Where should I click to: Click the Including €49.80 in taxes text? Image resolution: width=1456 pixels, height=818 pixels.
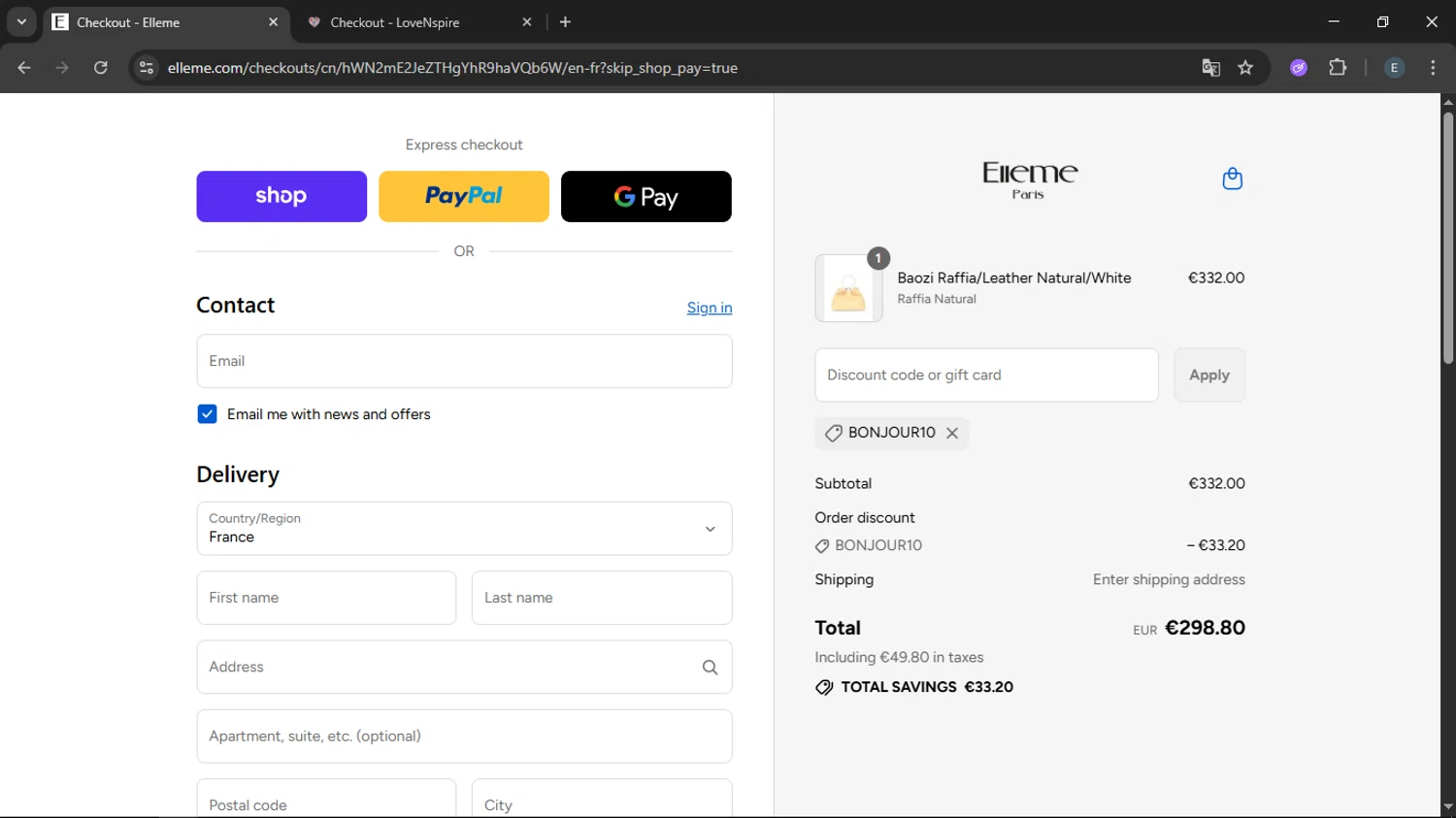click(x=899, y=658)
